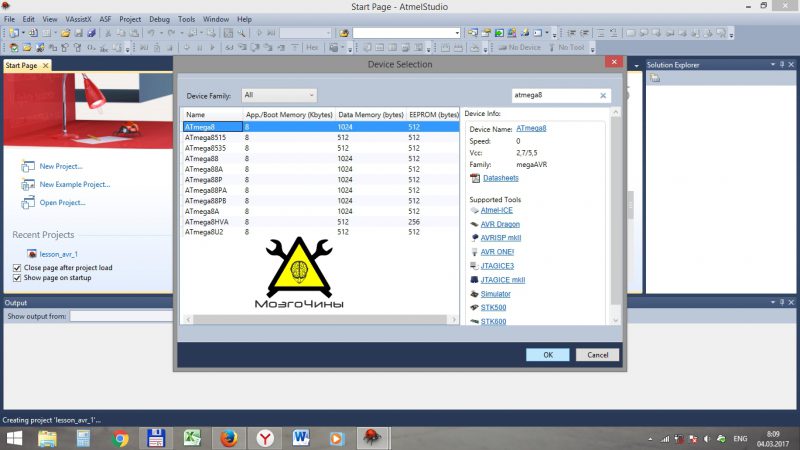This screenshot has height=450, width=800.
Task: Open the ATmega8 device name link
Action: tap(531, 129)
